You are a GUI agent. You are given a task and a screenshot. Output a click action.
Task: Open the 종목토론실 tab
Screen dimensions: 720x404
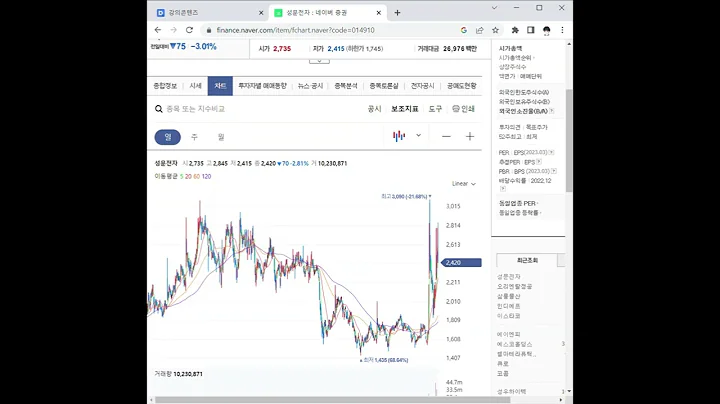[x=384, y=86]
